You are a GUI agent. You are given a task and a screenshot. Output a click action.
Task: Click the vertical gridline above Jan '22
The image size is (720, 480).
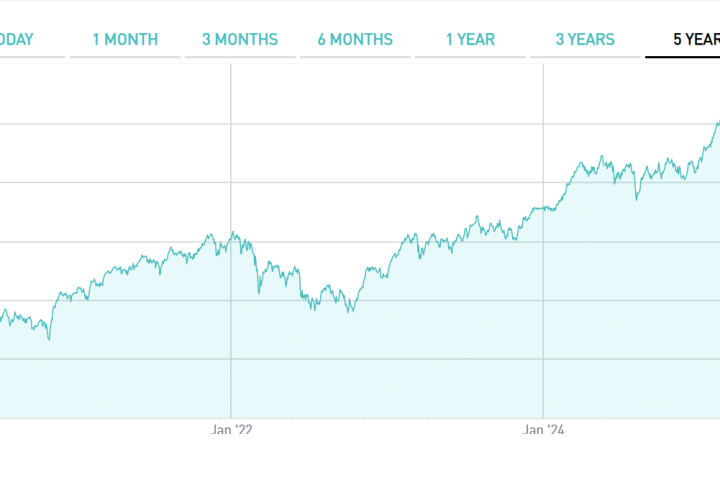tap(231, 150)
